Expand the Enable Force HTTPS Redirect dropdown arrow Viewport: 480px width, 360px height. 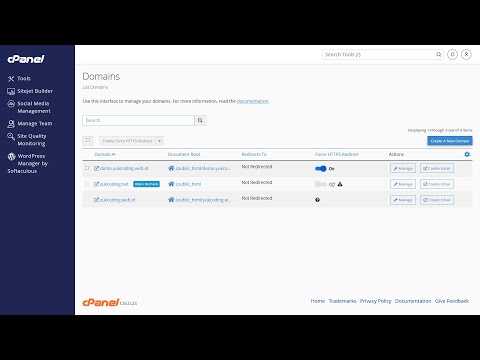click(x=159, y=141)
